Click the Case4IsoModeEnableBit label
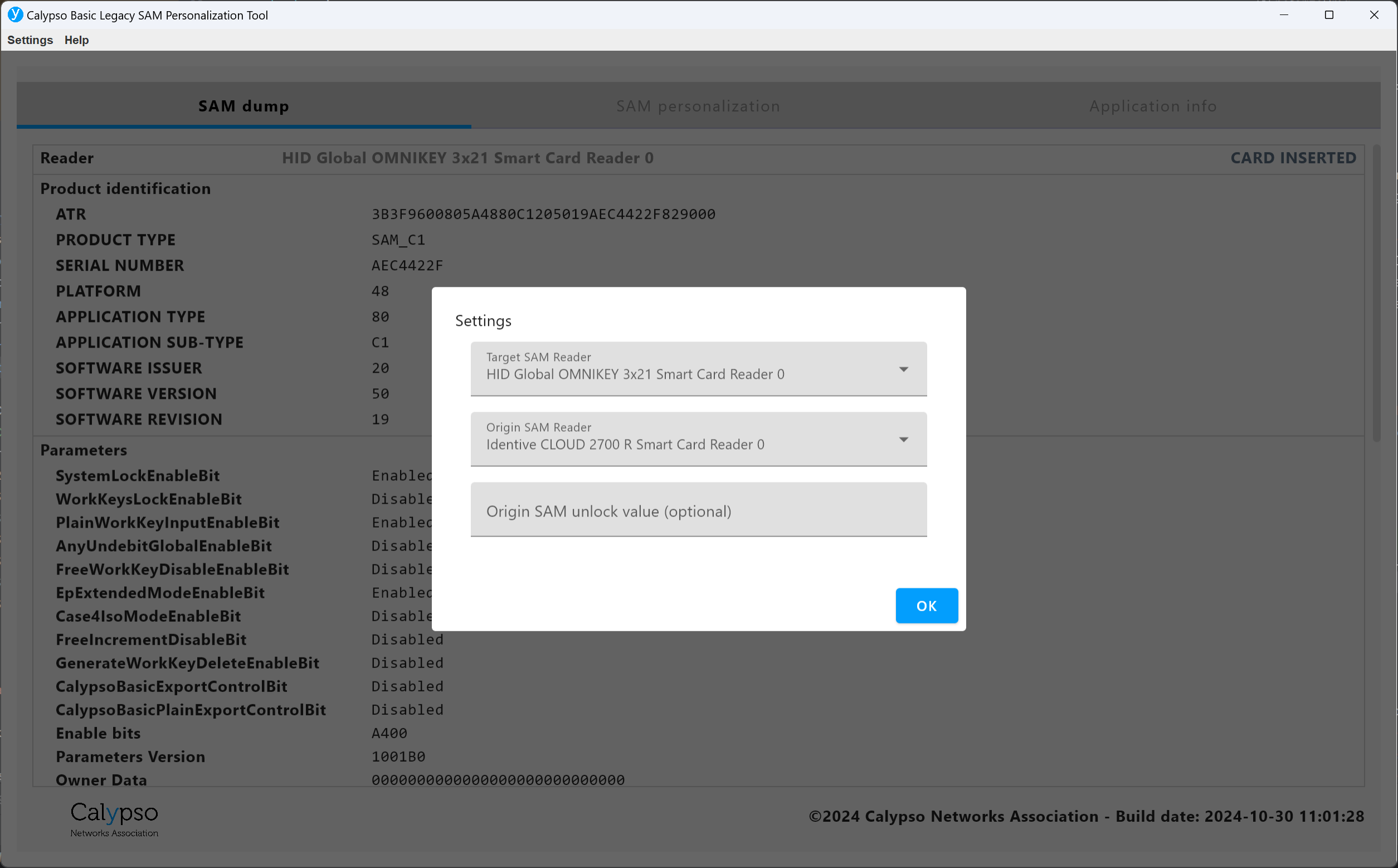 point(148,617)
